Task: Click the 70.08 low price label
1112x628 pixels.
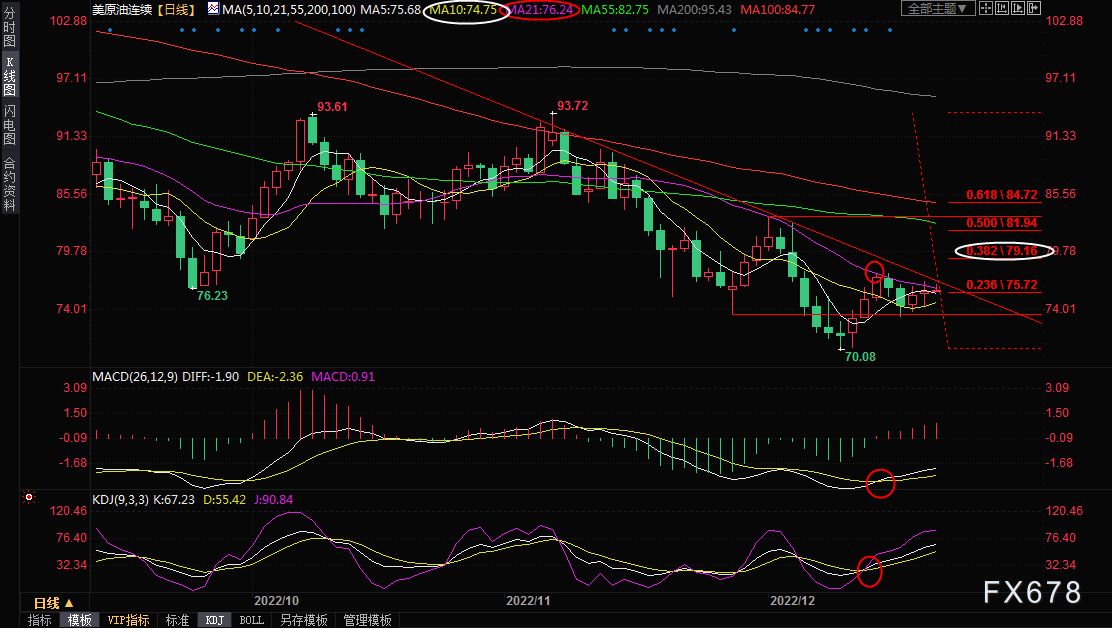Action: 860,357
